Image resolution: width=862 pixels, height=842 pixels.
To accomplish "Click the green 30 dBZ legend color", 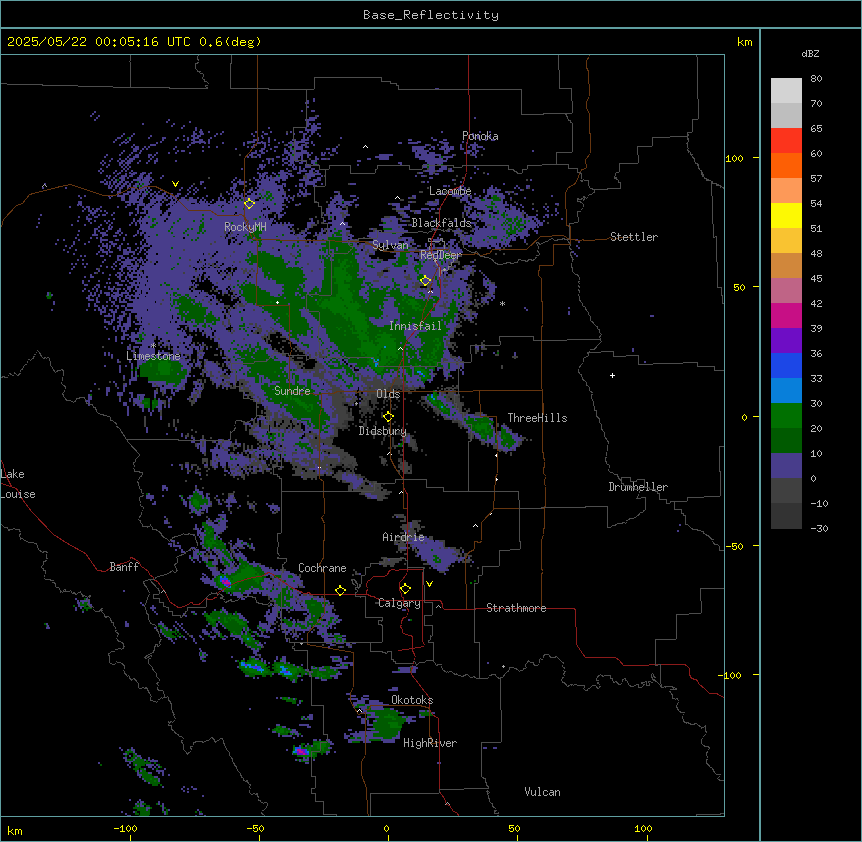I will coord(786,416).
